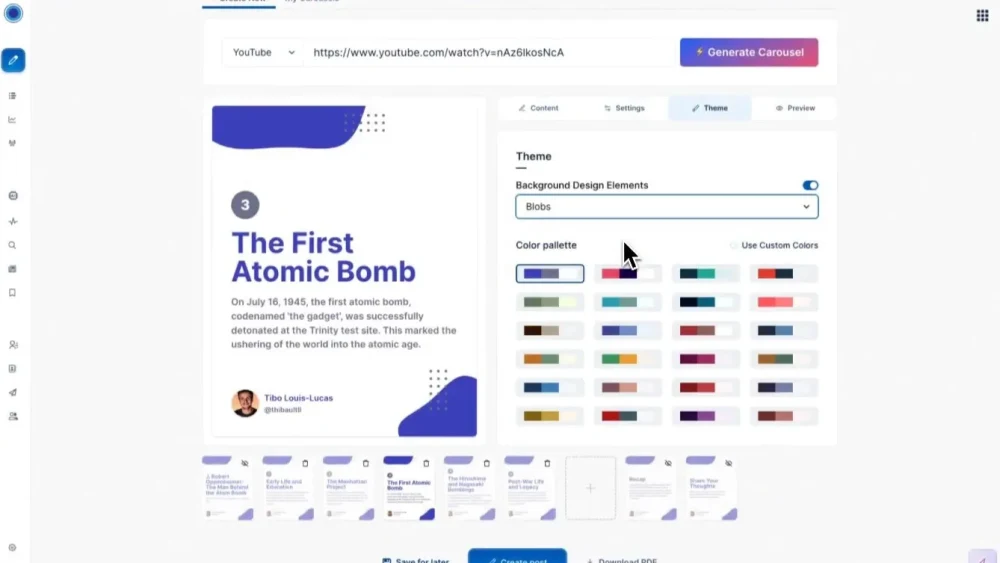The width and height of the screenshot is (1000, 563).
Task: Choose the pink and navy color palette
Action: coord(628,274)
